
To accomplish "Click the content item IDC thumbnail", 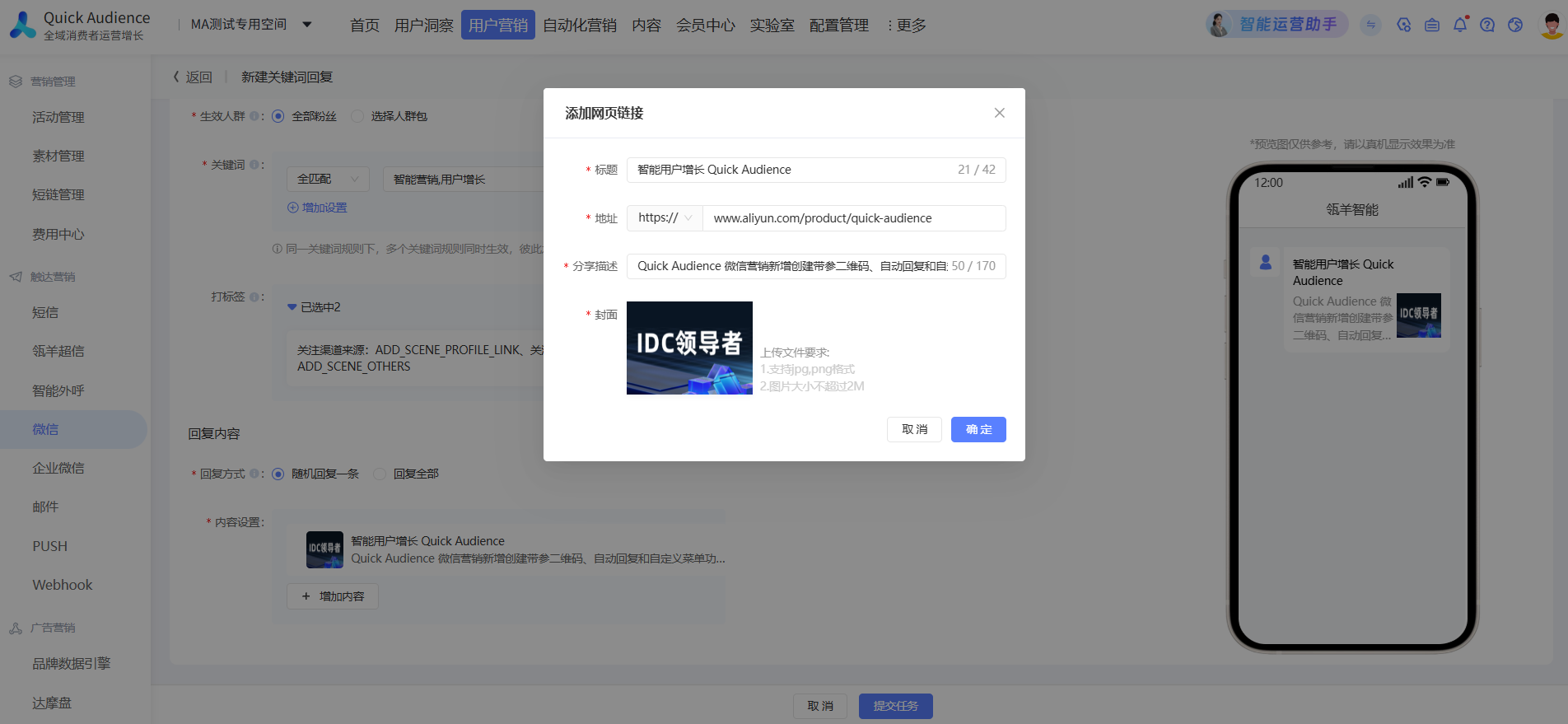I will (324, 549).
